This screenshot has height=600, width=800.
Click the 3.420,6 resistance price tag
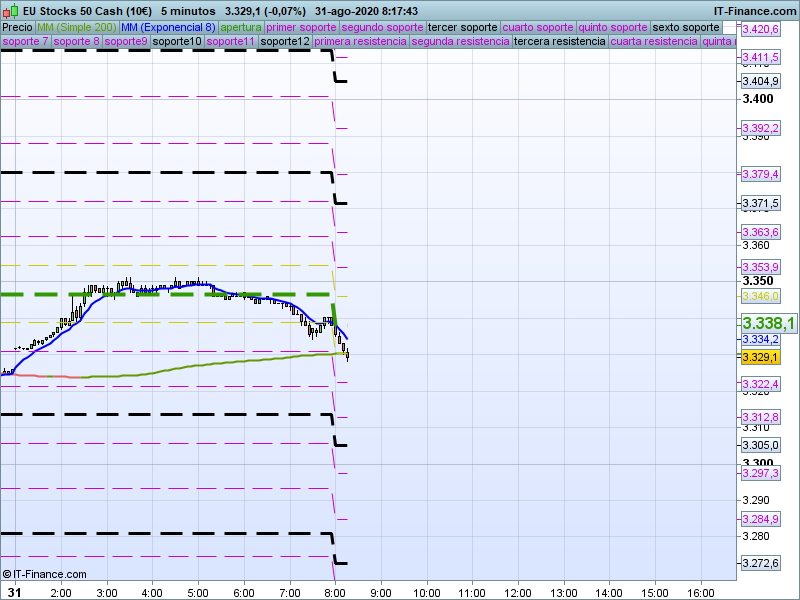click(x=760, y=30)
